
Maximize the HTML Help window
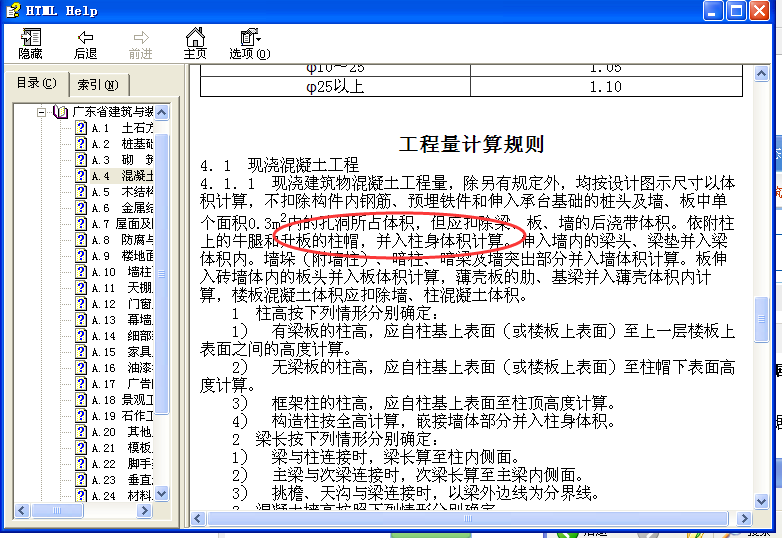point(736,10)
